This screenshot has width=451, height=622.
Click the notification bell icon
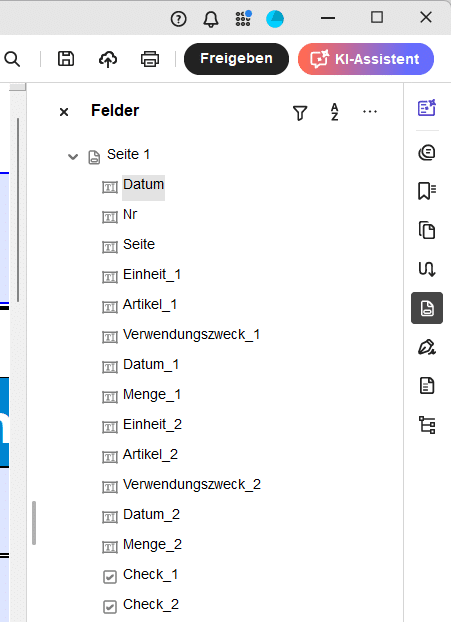pos(211,19)
